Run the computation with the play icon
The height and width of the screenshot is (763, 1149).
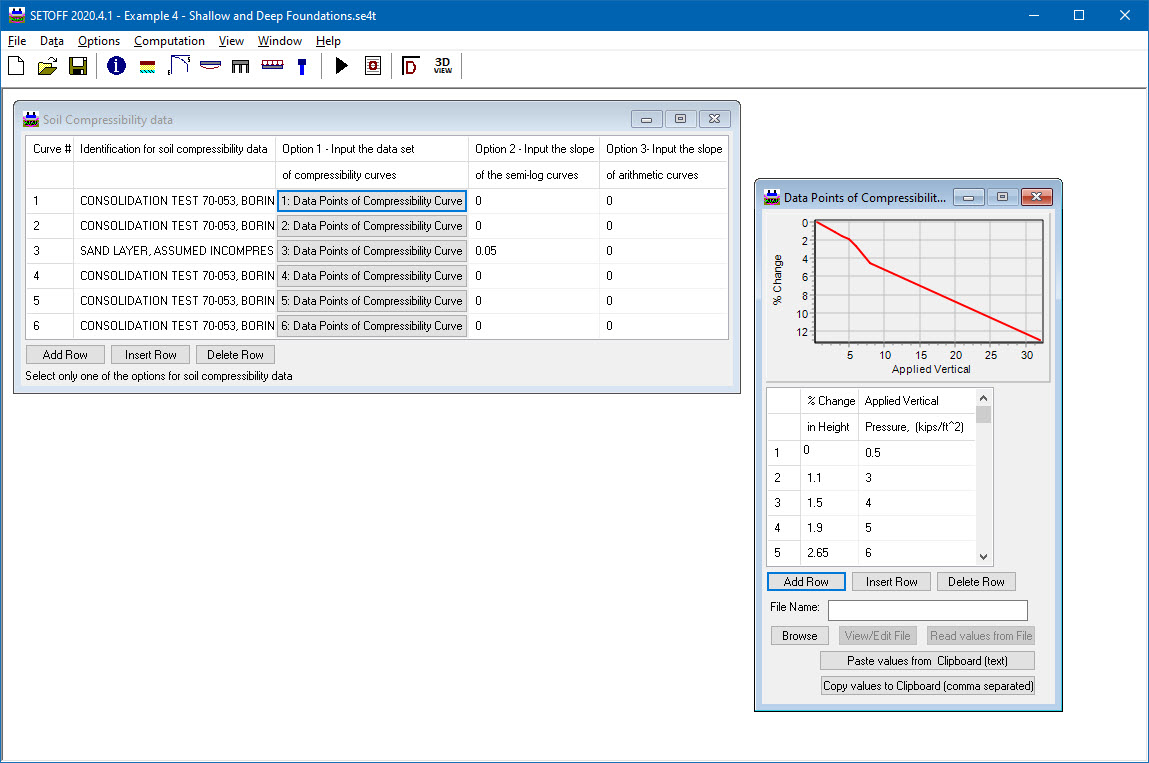342,67
